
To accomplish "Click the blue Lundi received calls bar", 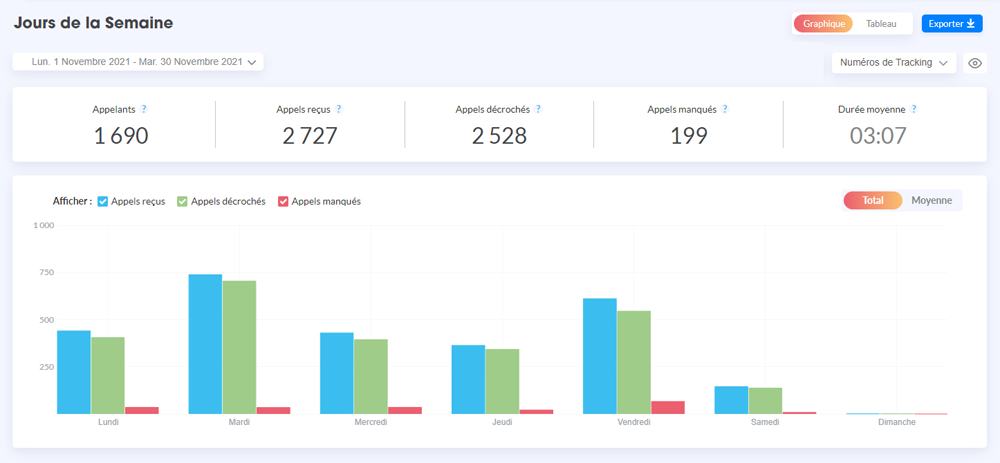I will [74, 371].
